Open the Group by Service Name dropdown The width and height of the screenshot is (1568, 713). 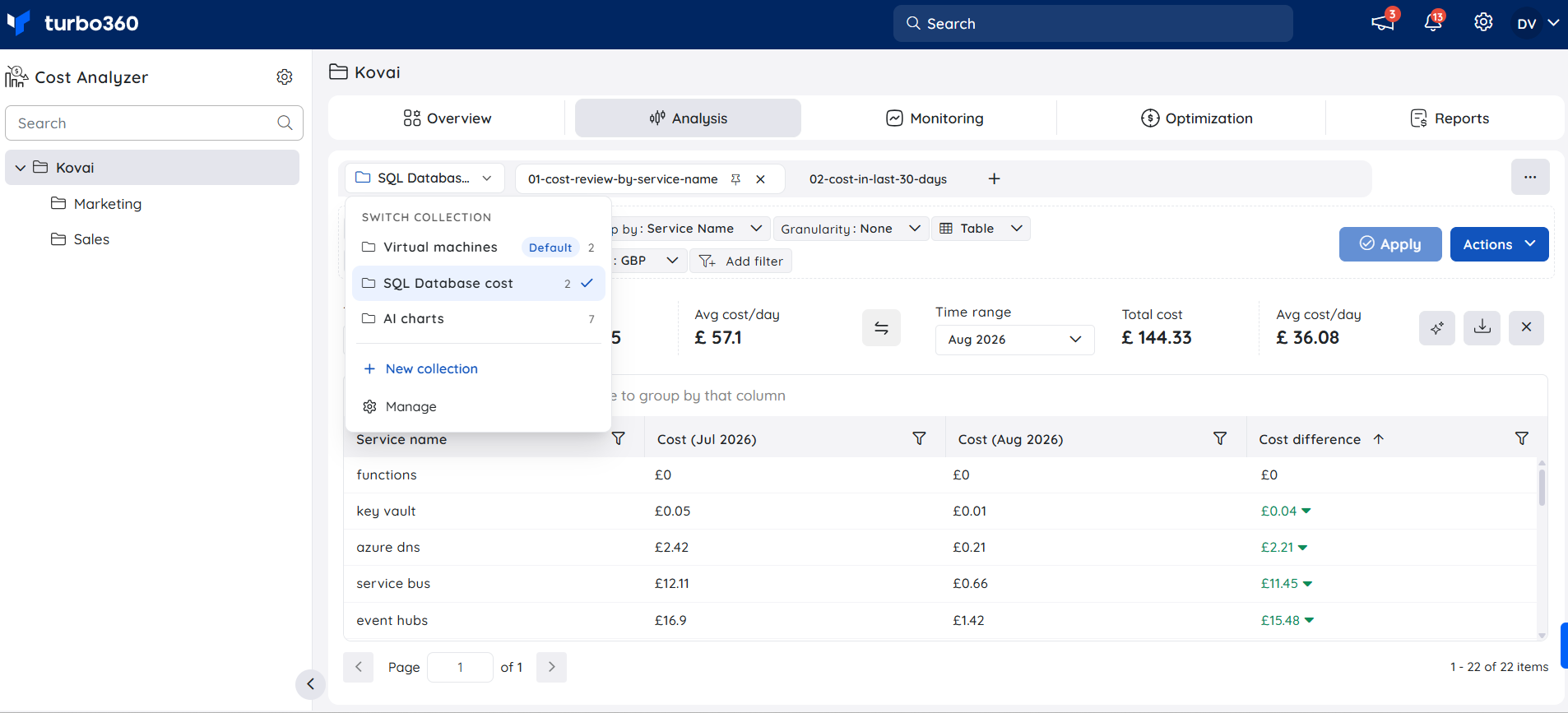(689, 229)
